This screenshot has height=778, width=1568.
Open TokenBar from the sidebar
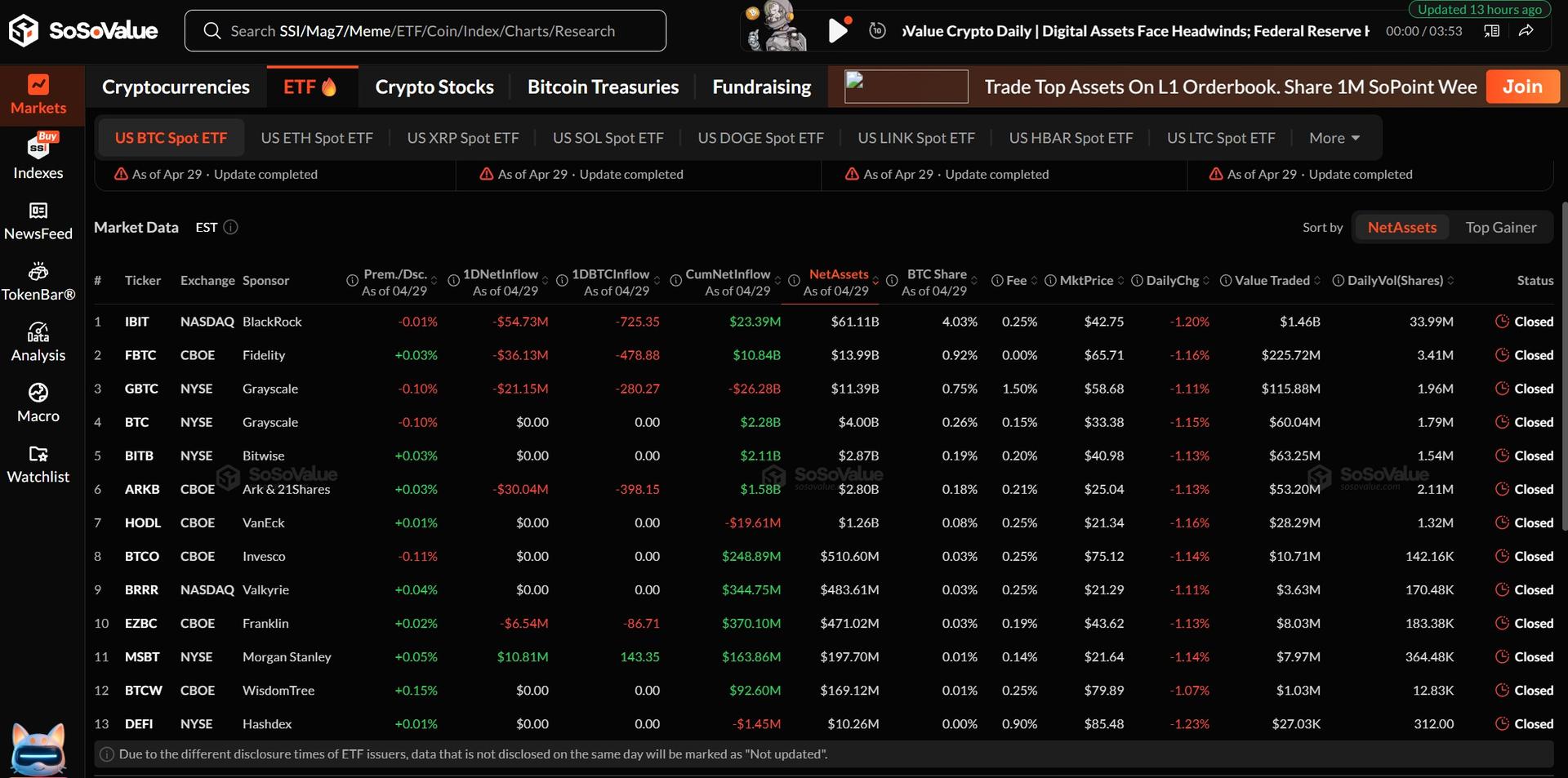pos(38,282)
